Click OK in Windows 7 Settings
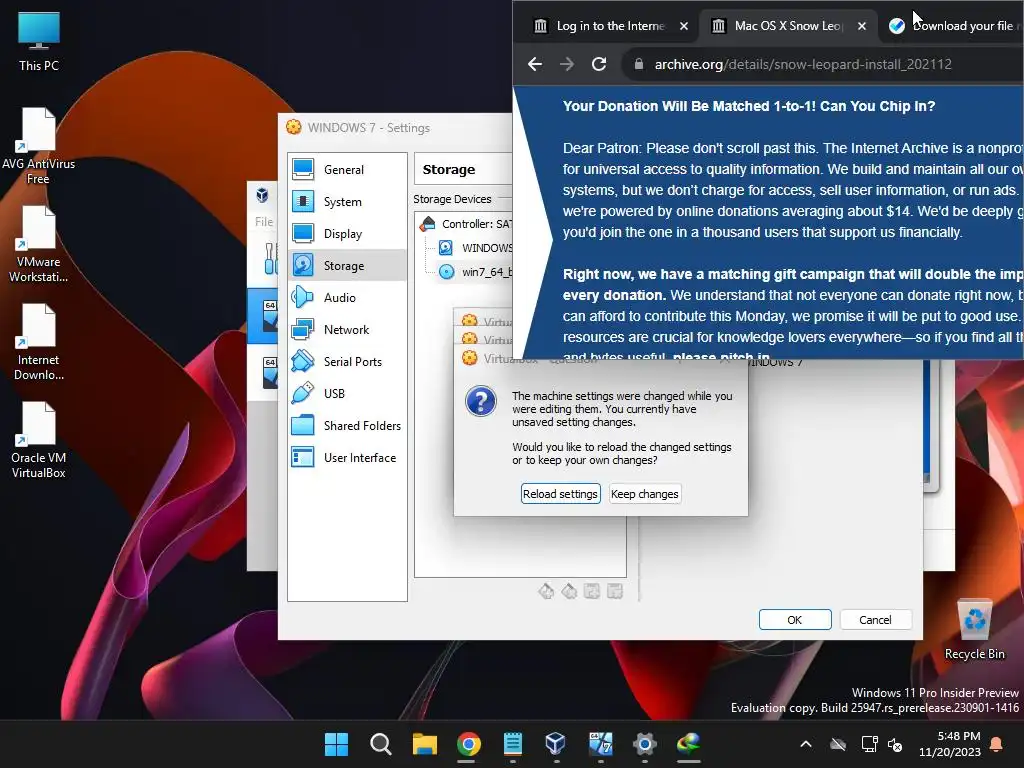This screenshot has width=1024, height=768. click(x=795, y=620)
